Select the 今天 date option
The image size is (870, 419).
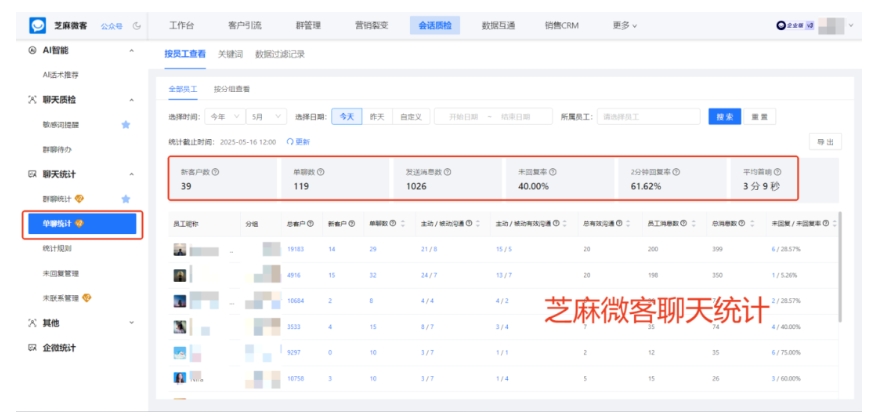[x=347, y=117]
